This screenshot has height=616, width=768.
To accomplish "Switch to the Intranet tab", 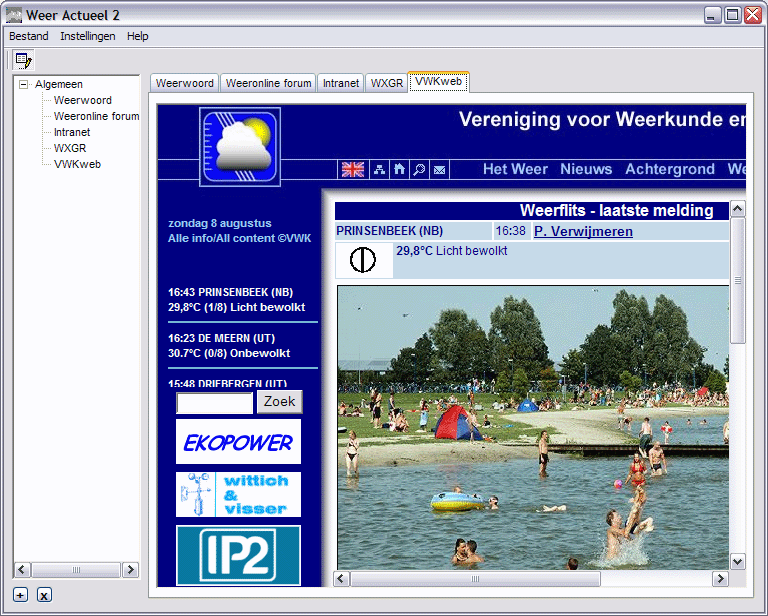I will click(x=341, y=83).
